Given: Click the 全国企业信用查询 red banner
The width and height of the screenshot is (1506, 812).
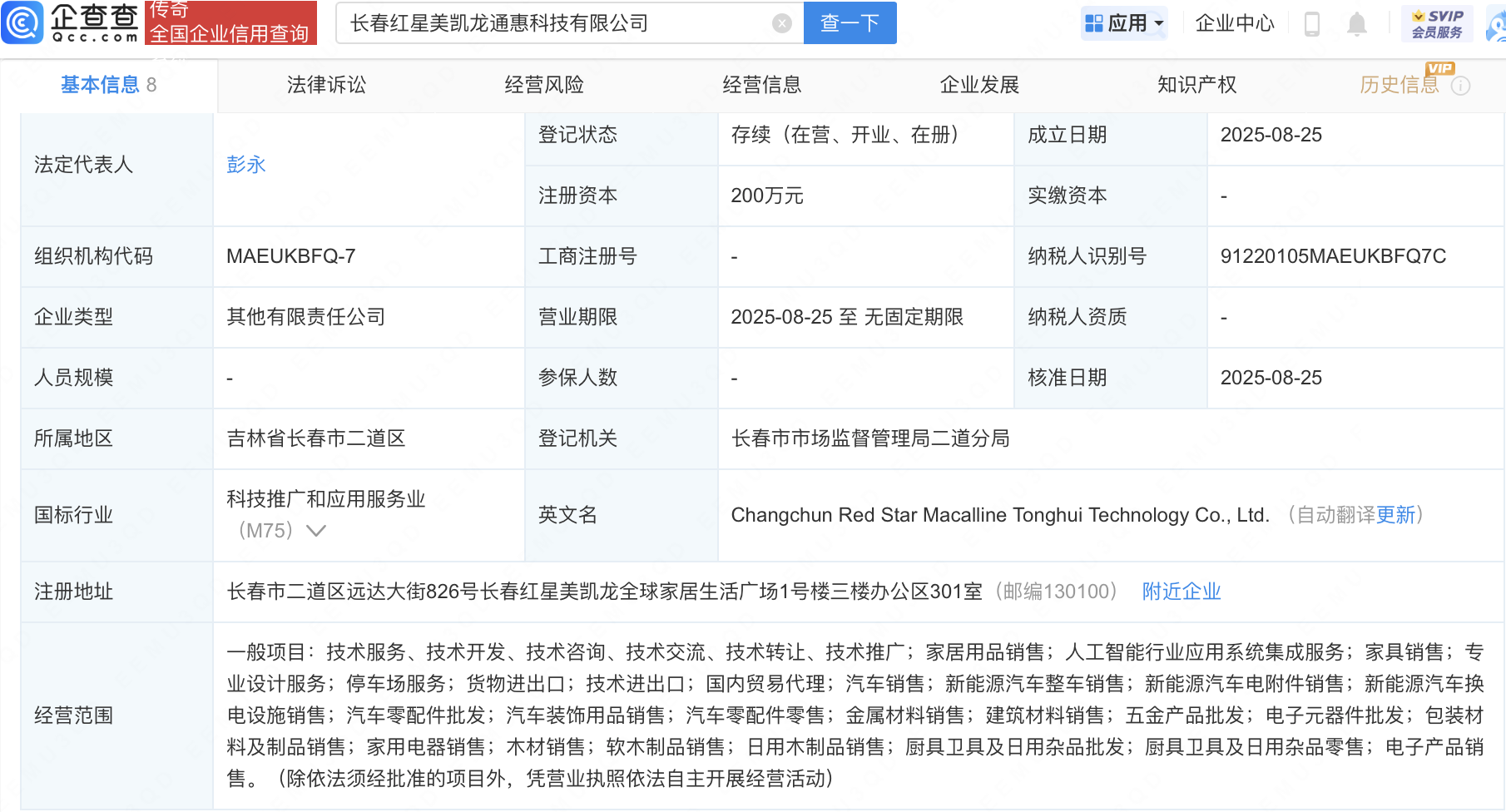Looking at the screenshot, I should click(x=230, y=23).
